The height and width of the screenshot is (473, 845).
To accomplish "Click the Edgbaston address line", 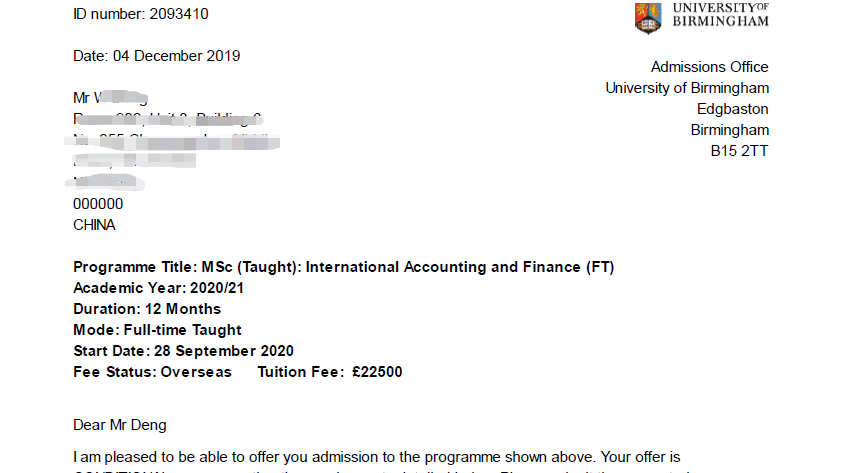I will (x=732, y=109).
